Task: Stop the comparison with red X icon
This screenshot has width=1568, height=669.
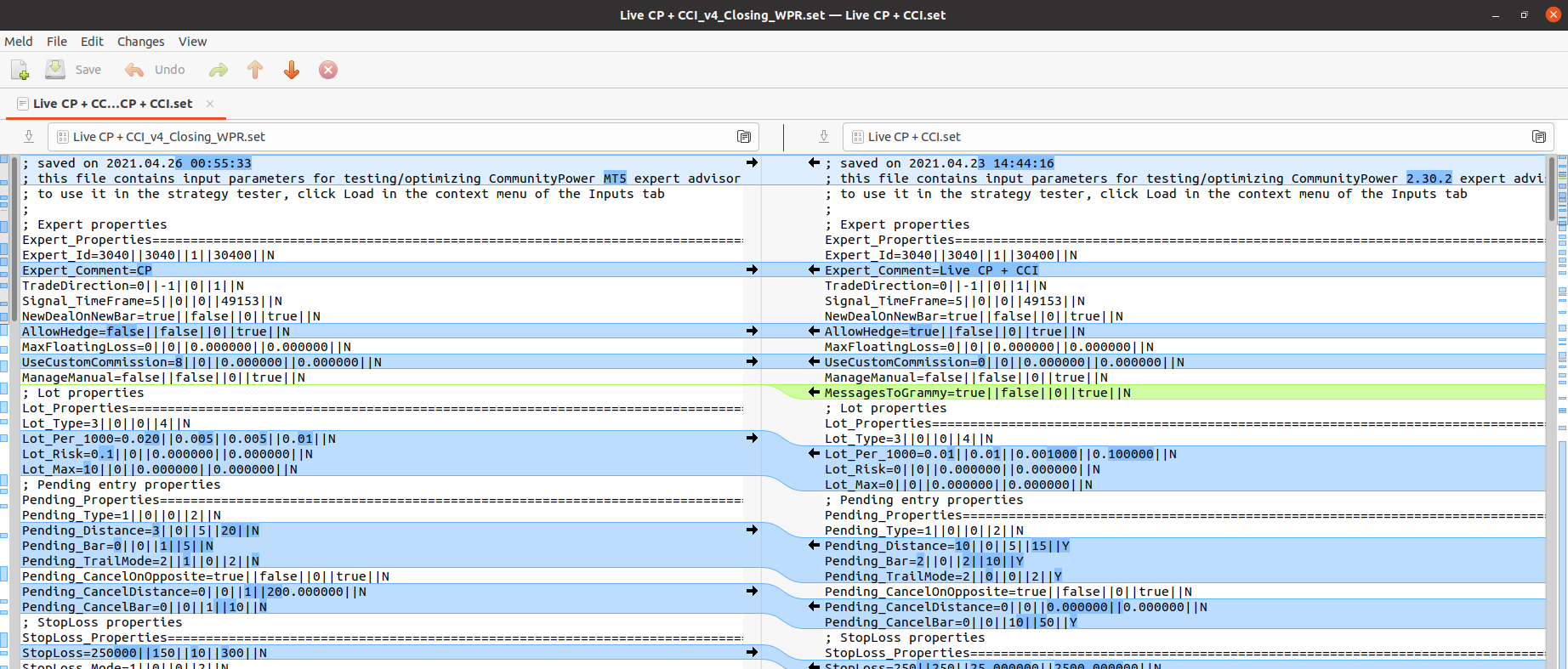Action: [x=328, y=70]
